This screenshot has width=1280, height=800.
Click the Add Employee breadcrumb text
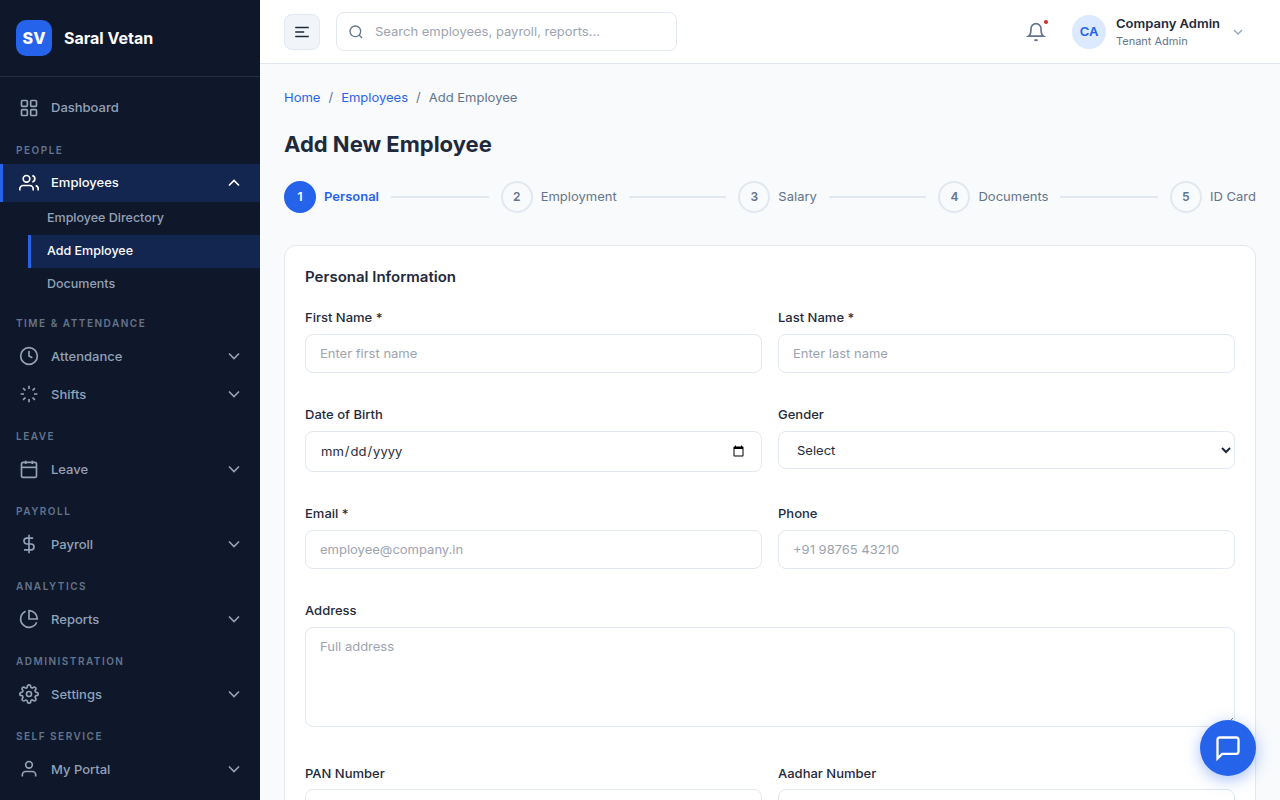pos(473,98)
